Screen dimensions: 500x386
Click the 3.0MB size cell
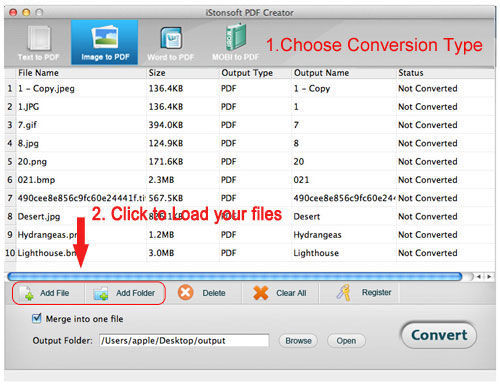161,253
